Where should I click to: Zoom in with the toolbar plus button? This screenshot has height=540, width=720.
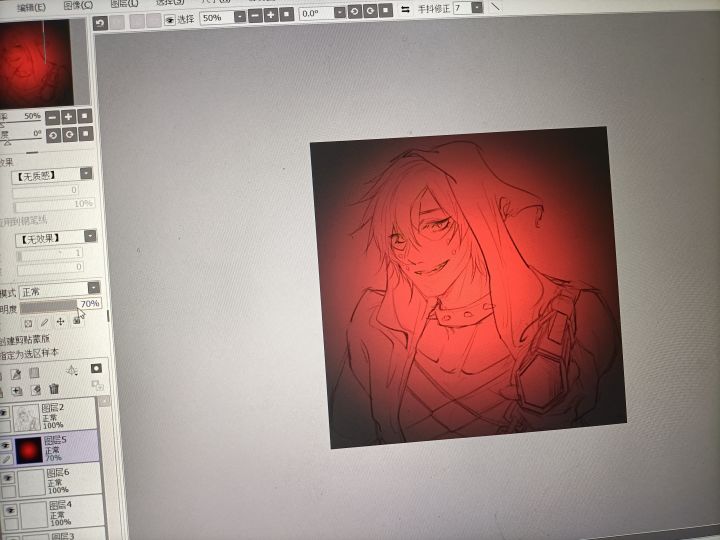tap(271, 15)
